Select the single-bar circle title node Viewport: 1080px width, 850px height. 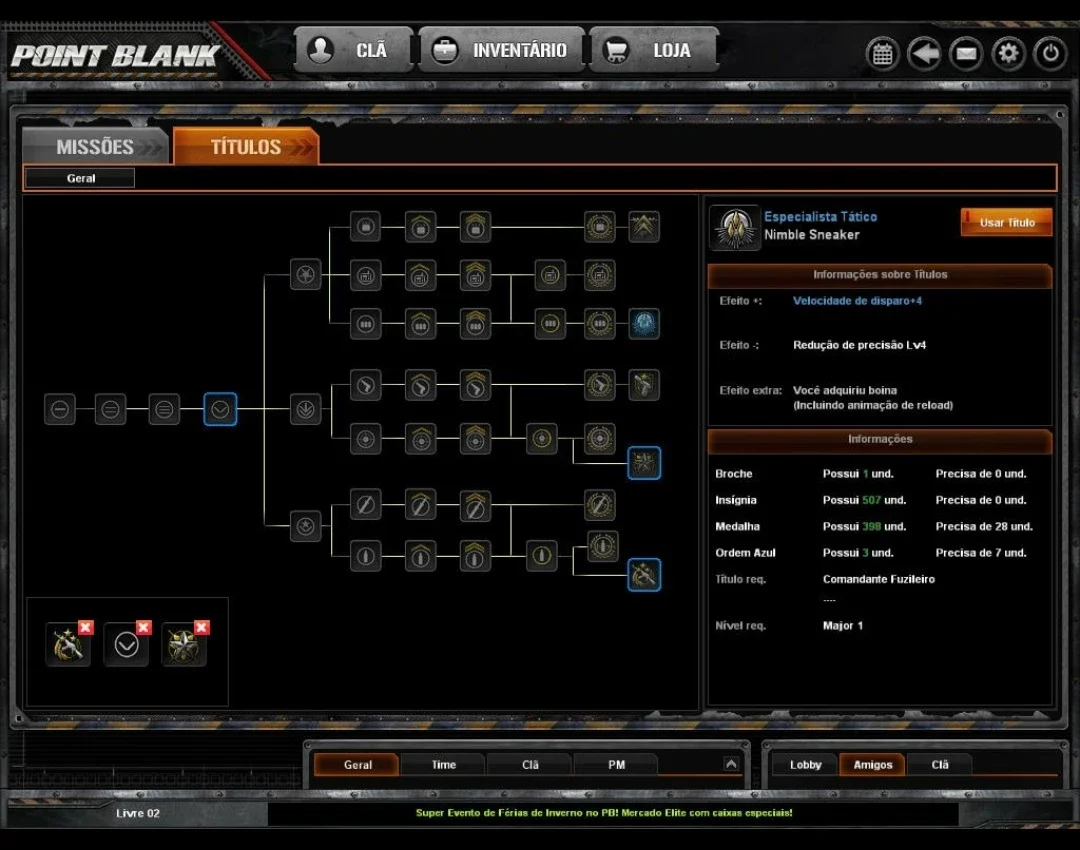point(60,409)
